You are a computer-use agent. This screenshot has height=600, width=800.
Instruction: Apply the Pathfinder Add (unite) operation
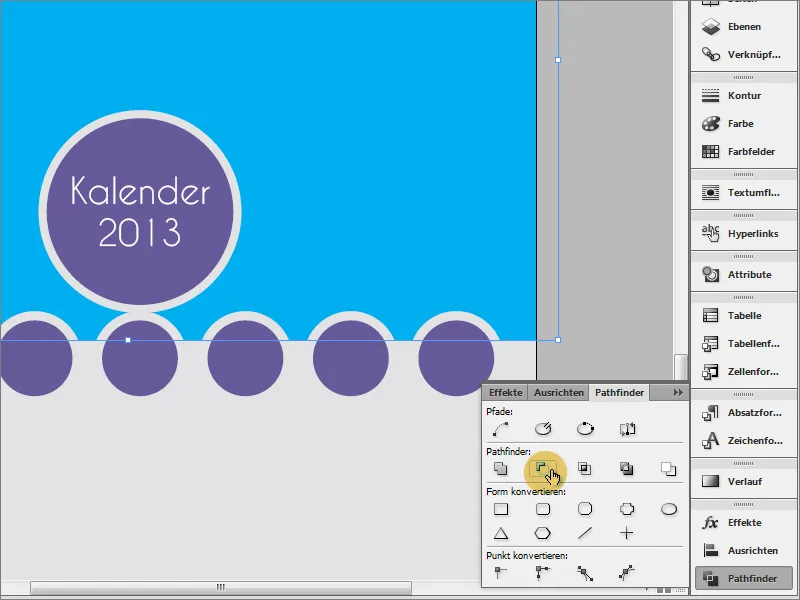(501, 468)
